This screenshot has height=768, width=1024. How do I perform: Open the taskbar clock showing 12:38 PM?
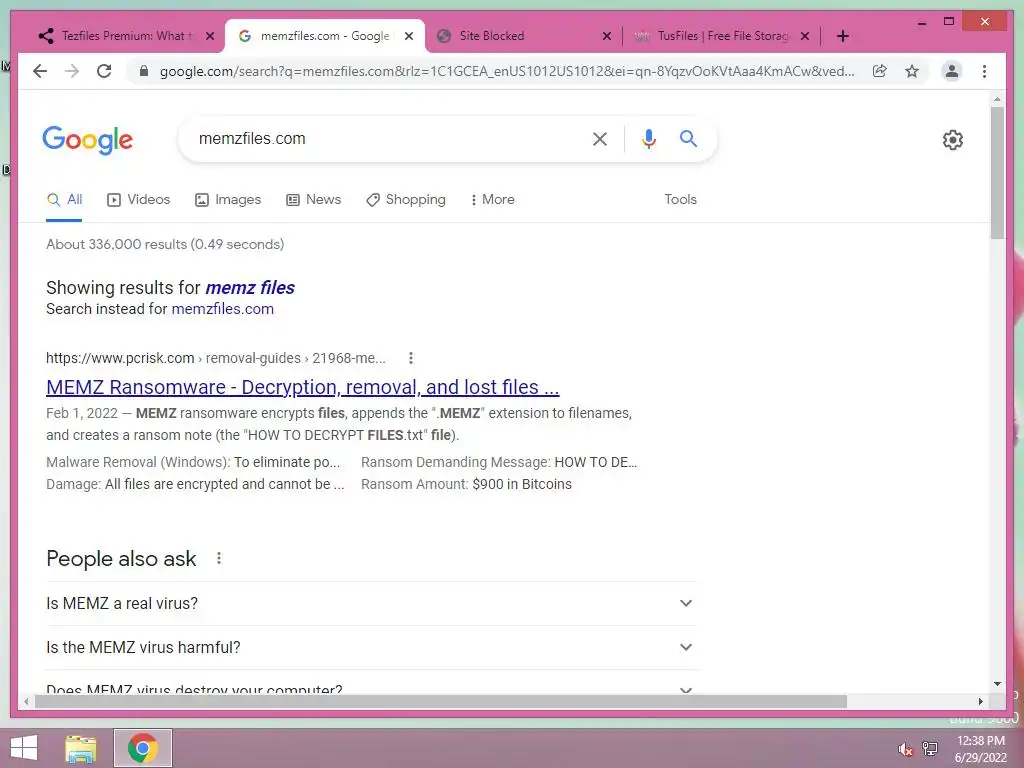click(x=980, y=749)
